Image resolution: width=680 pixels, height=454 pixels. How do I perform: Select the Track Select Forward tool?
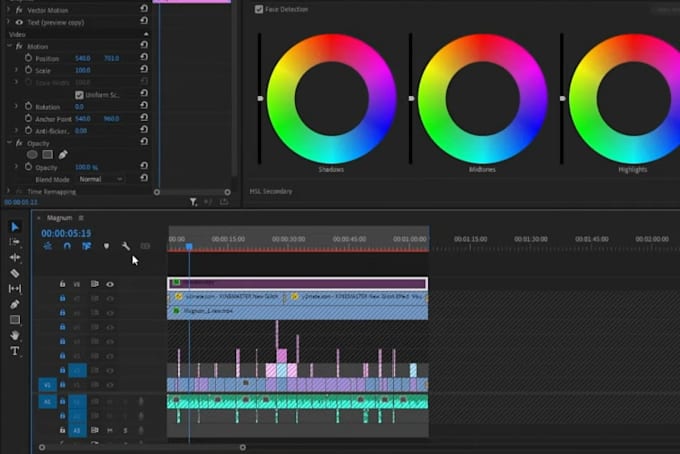(x=15, y=242)
